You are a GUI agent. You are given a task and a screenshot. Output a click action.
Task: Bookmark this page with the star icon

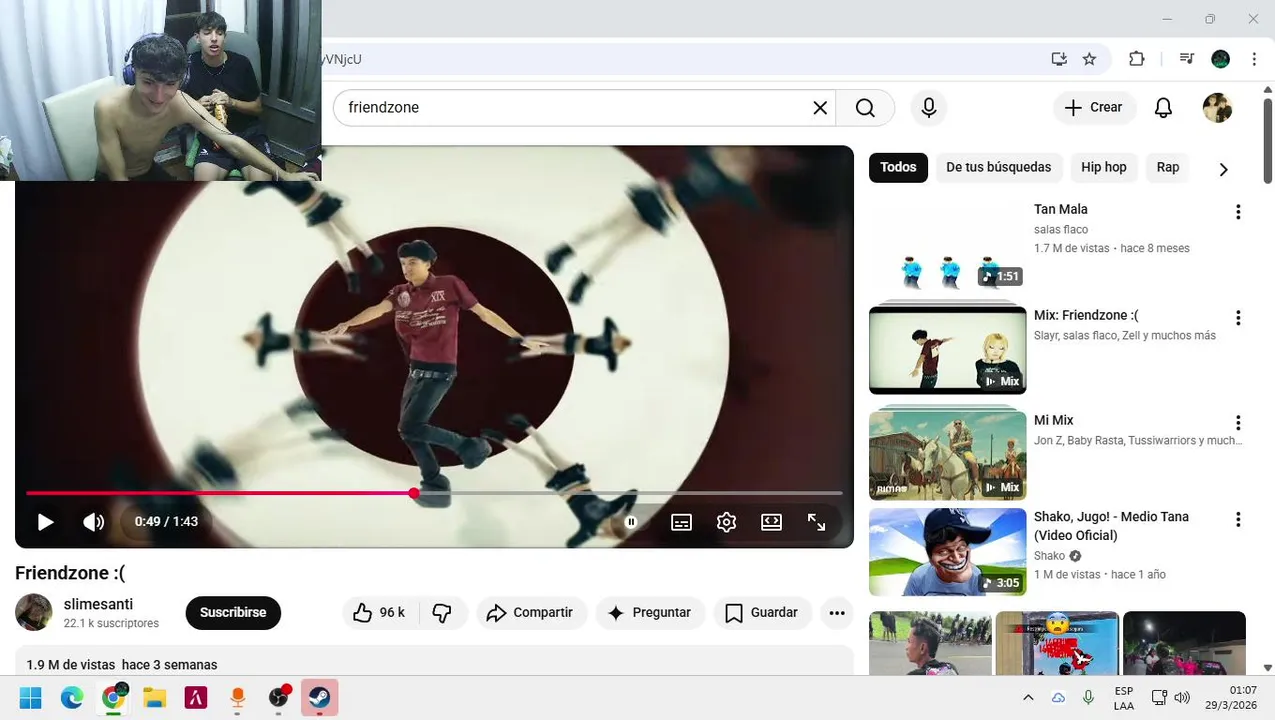1090,59
